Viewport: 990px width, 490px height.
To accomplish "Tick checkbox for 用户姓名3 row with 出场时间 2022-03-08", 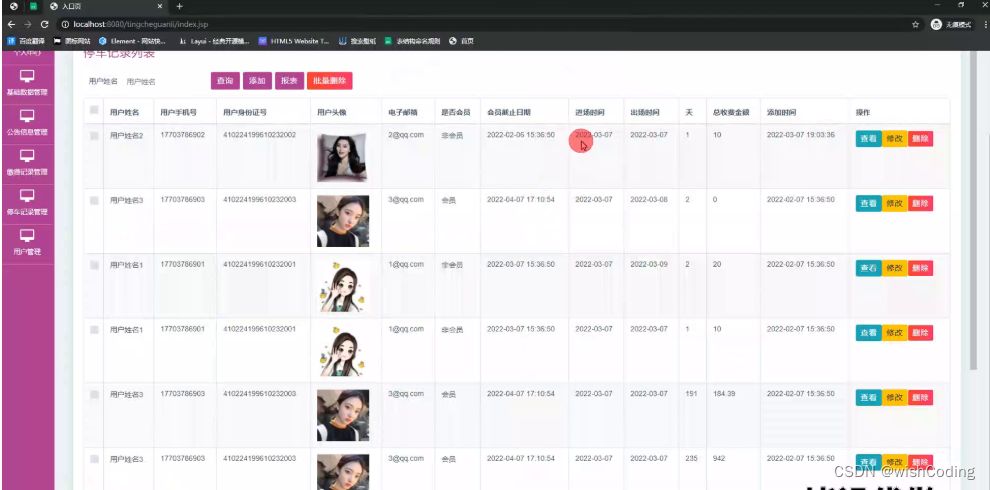I will 94,200.
